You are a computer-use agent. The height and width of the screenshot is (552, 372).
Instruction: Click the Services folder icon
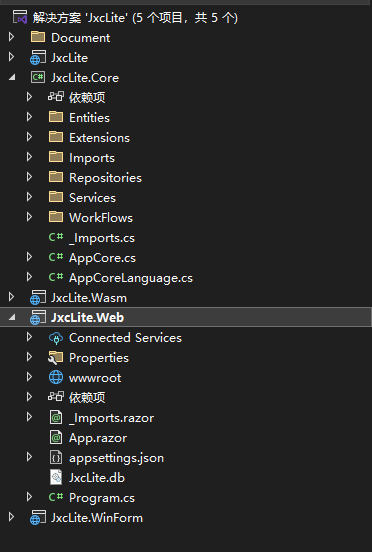click(56, 197)
